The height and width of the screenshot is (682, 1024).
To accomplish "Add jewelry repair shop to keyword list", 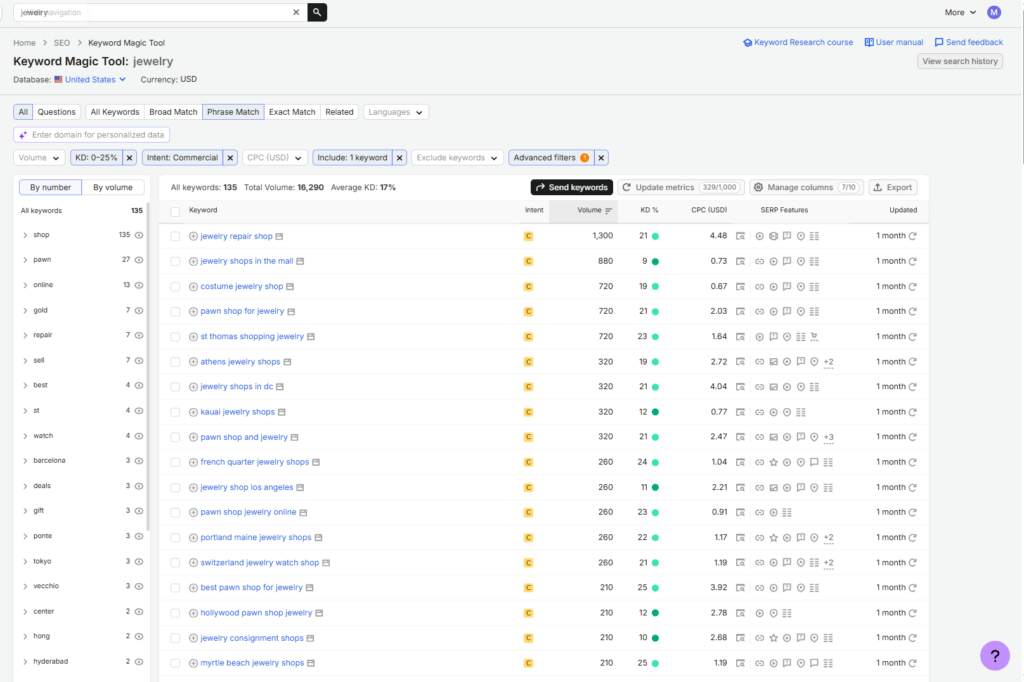I will pyautogui.click(x=193, y=236).
